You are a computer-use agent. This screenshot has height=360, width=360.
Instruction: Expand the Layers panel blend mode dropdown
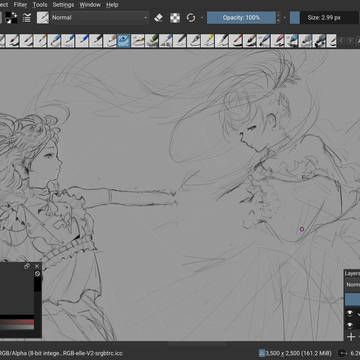pos(353,285)
